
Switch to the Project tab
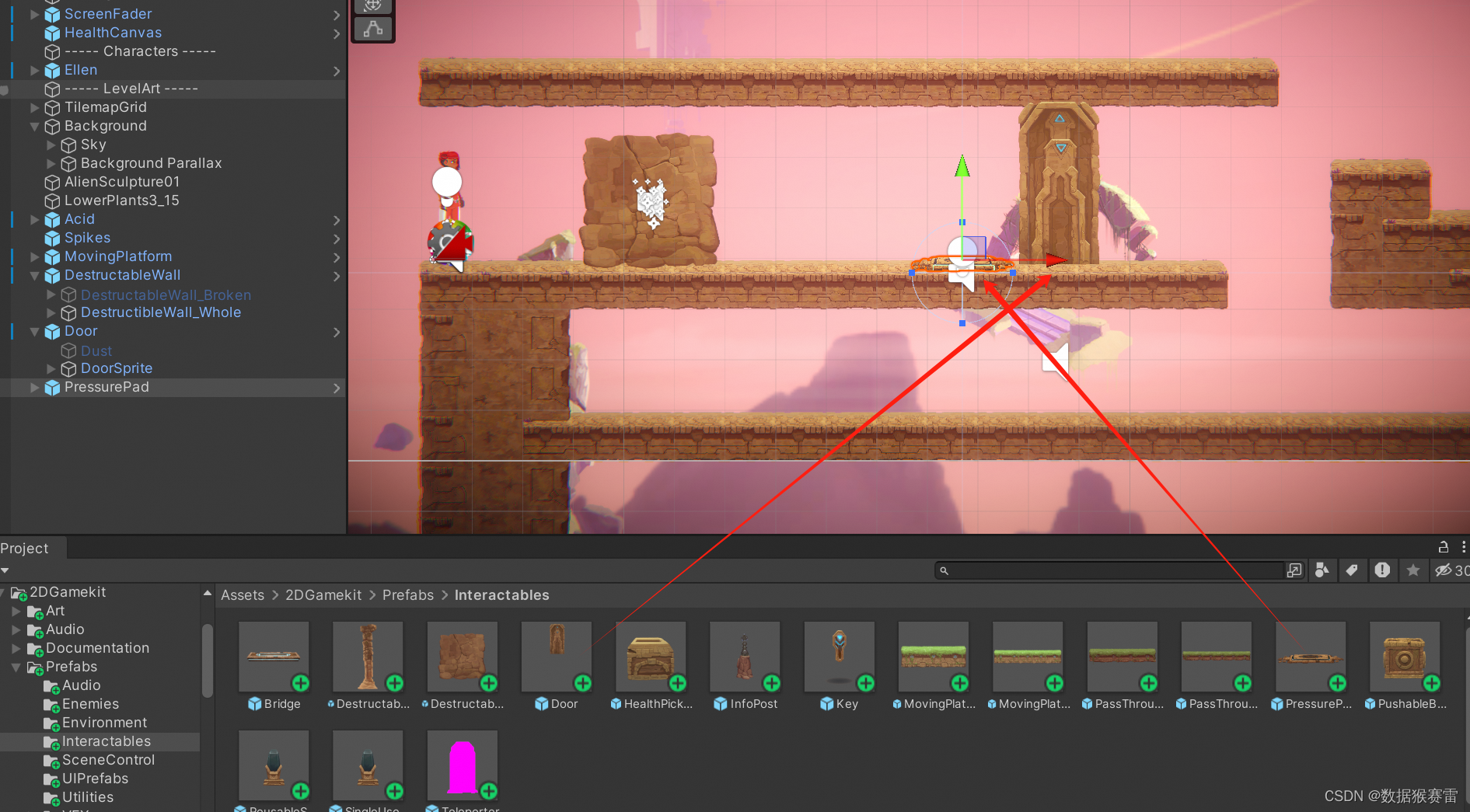point(24,549)
